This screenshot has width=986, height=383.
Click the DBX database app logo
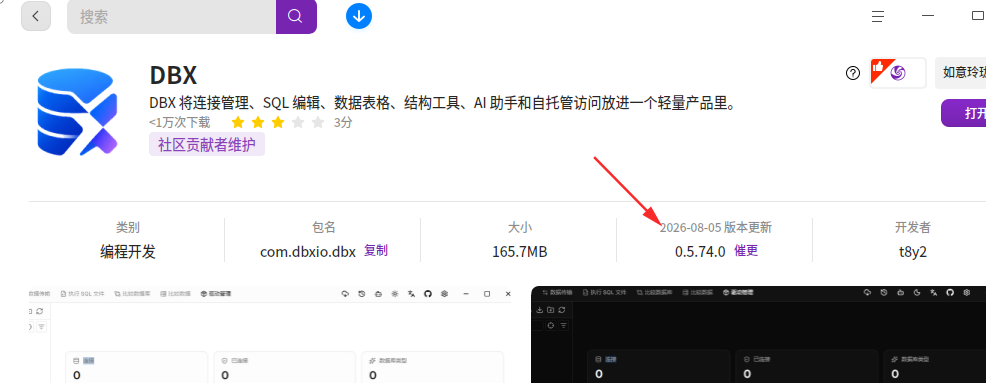(x=77, y=113)
